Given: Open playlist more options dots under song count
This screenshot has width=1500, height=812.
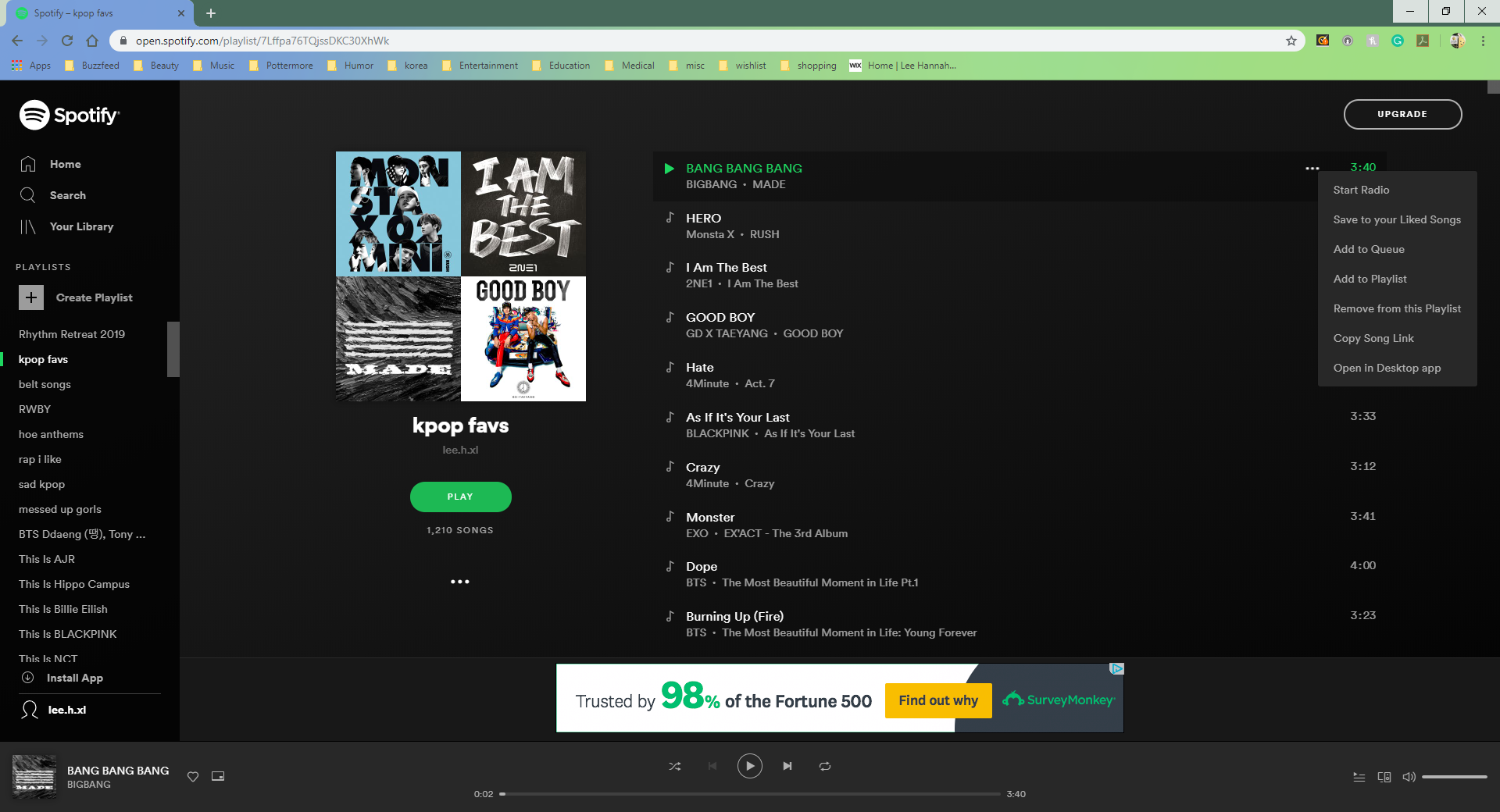Looking at the screenshot, I should click(460, 582).
